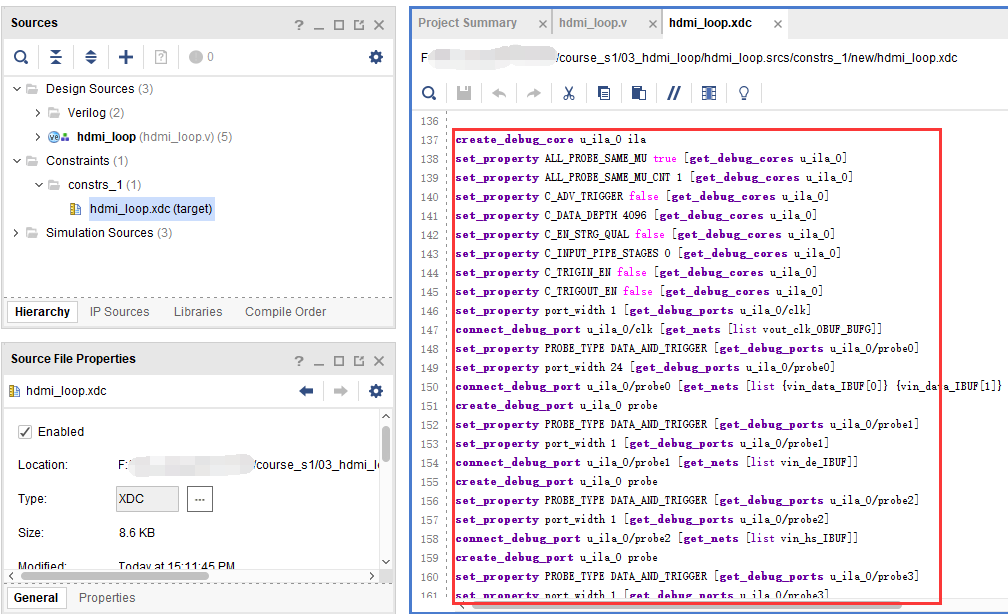Expand the Verilog folder
Image resolution: width=1008 pixels, height=614 pixels.
(x=37, y=113)
